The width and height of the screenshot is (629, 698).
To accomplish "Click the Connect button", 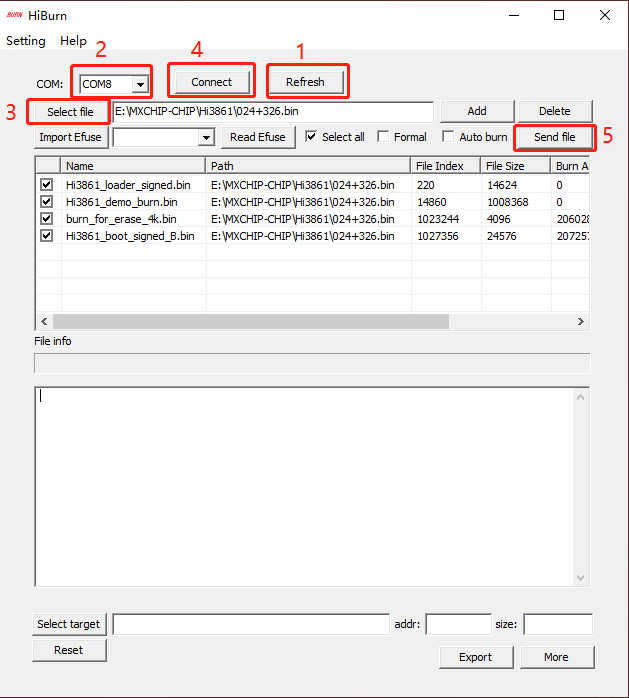I will click(x=211, y=82).
